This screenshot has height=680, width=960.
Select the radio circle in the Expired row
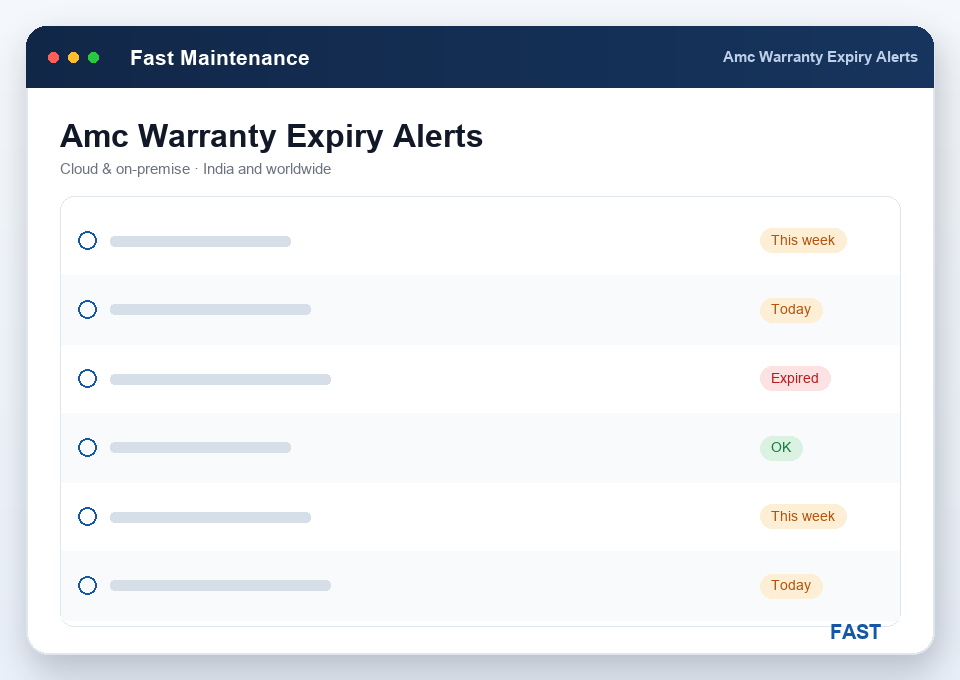tap(88, 378)
